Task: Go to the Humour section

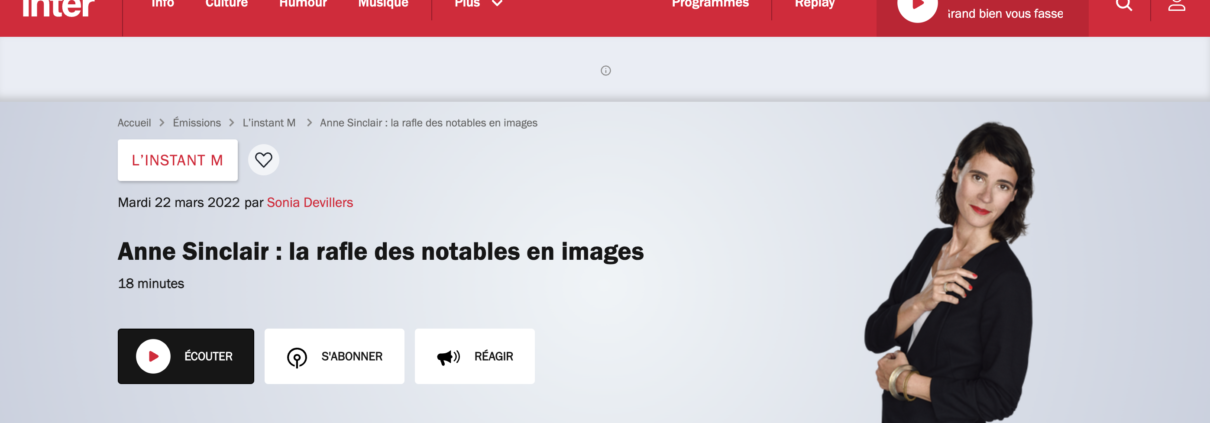Action: [x=303, y=5]
